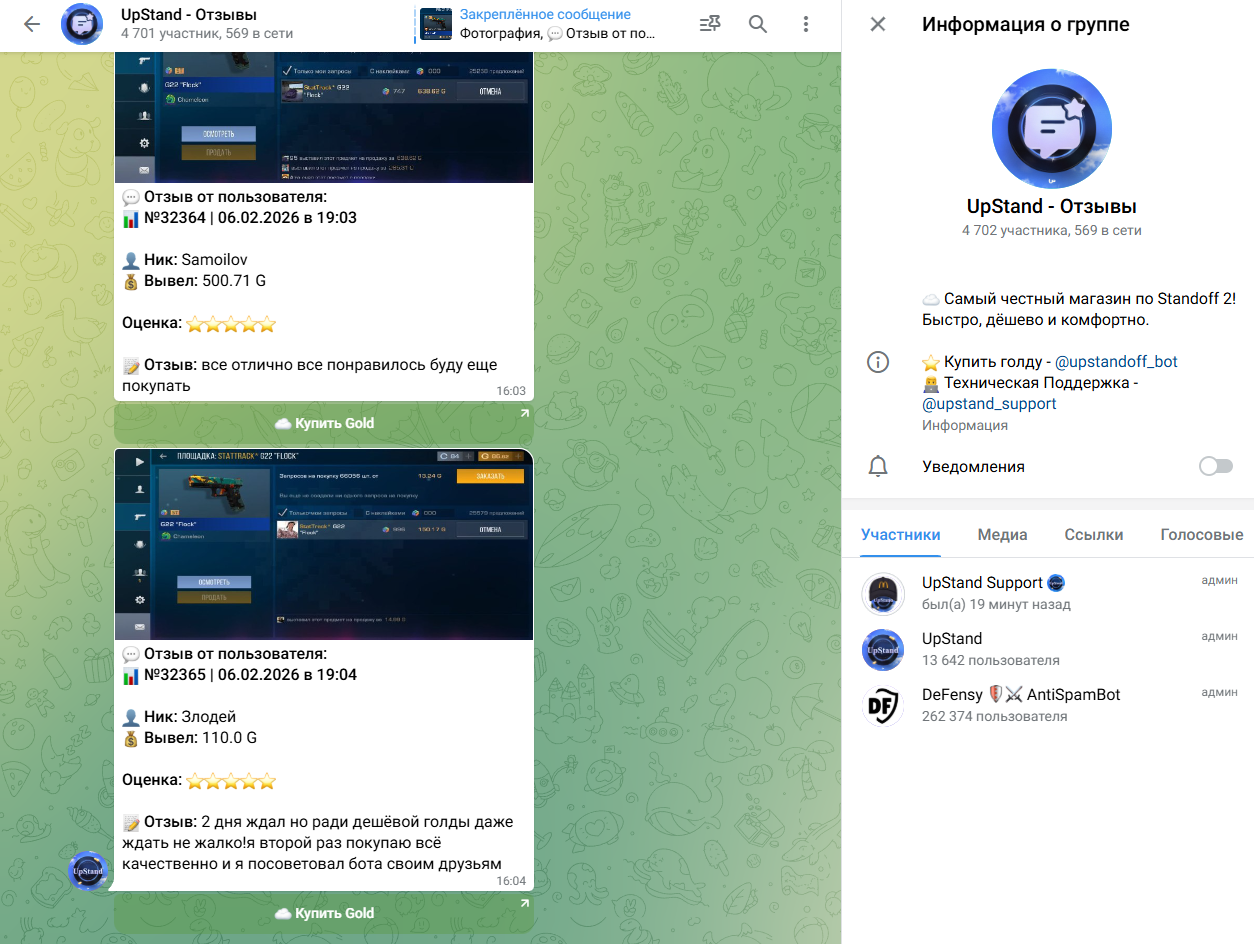Click DeFensy DF avatar icon
1254x944 pixels.
pos(883,706)
